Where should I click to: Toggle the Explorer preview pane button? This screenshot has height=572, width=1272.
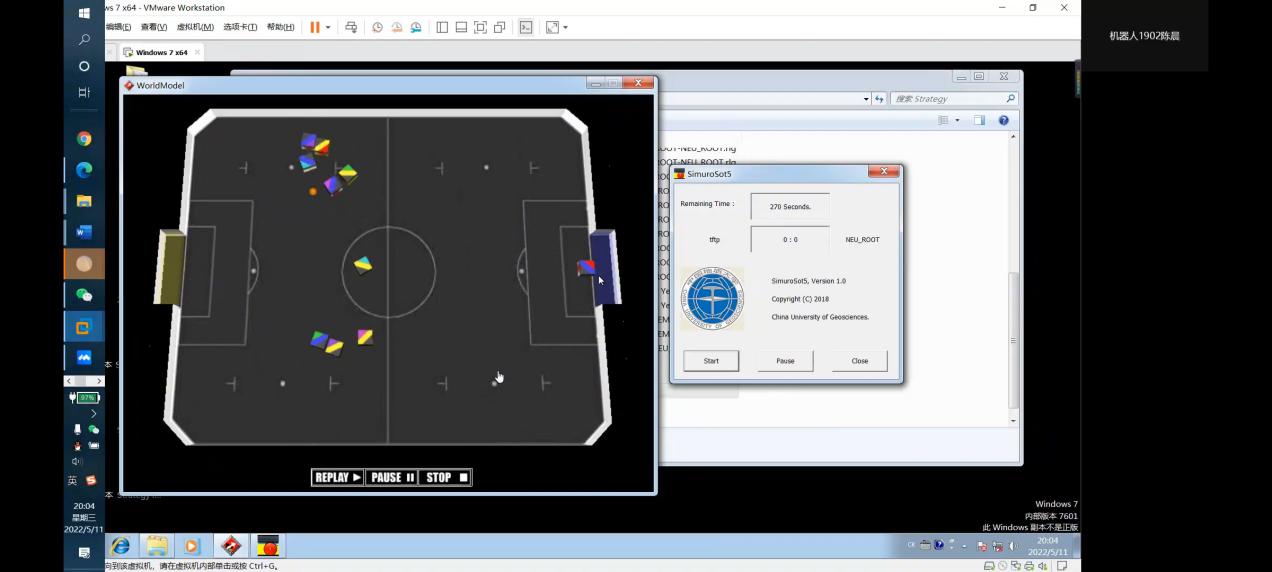click(979, 120)
